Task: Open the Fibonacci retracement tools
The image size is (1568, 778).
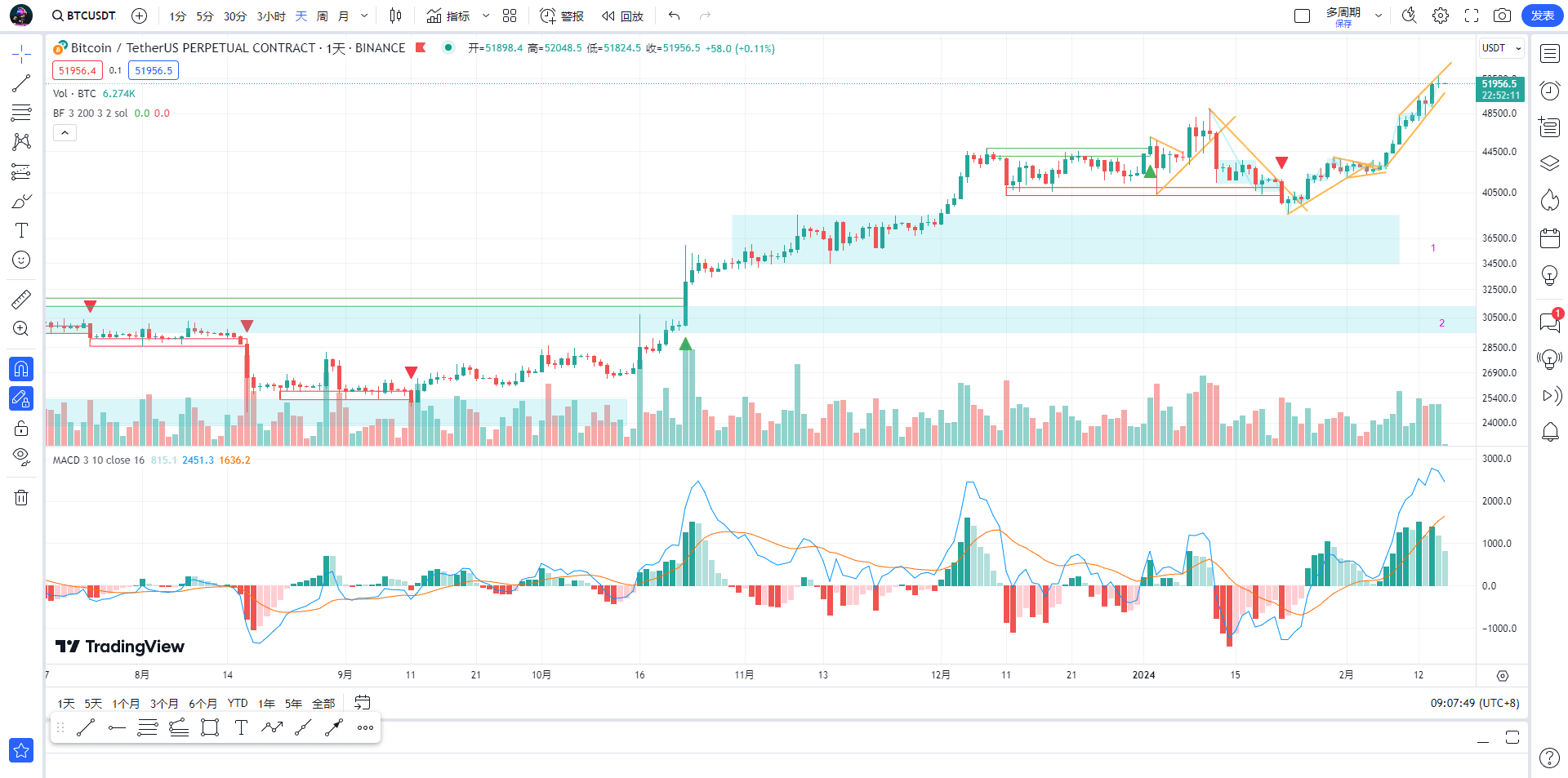Action: coord(21,113)
